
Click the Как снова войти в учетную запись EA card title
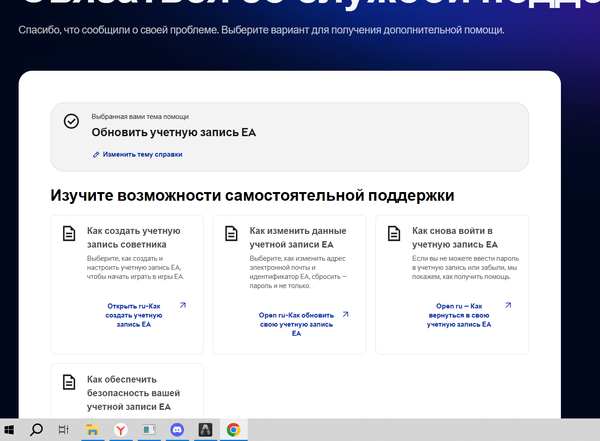455,237
